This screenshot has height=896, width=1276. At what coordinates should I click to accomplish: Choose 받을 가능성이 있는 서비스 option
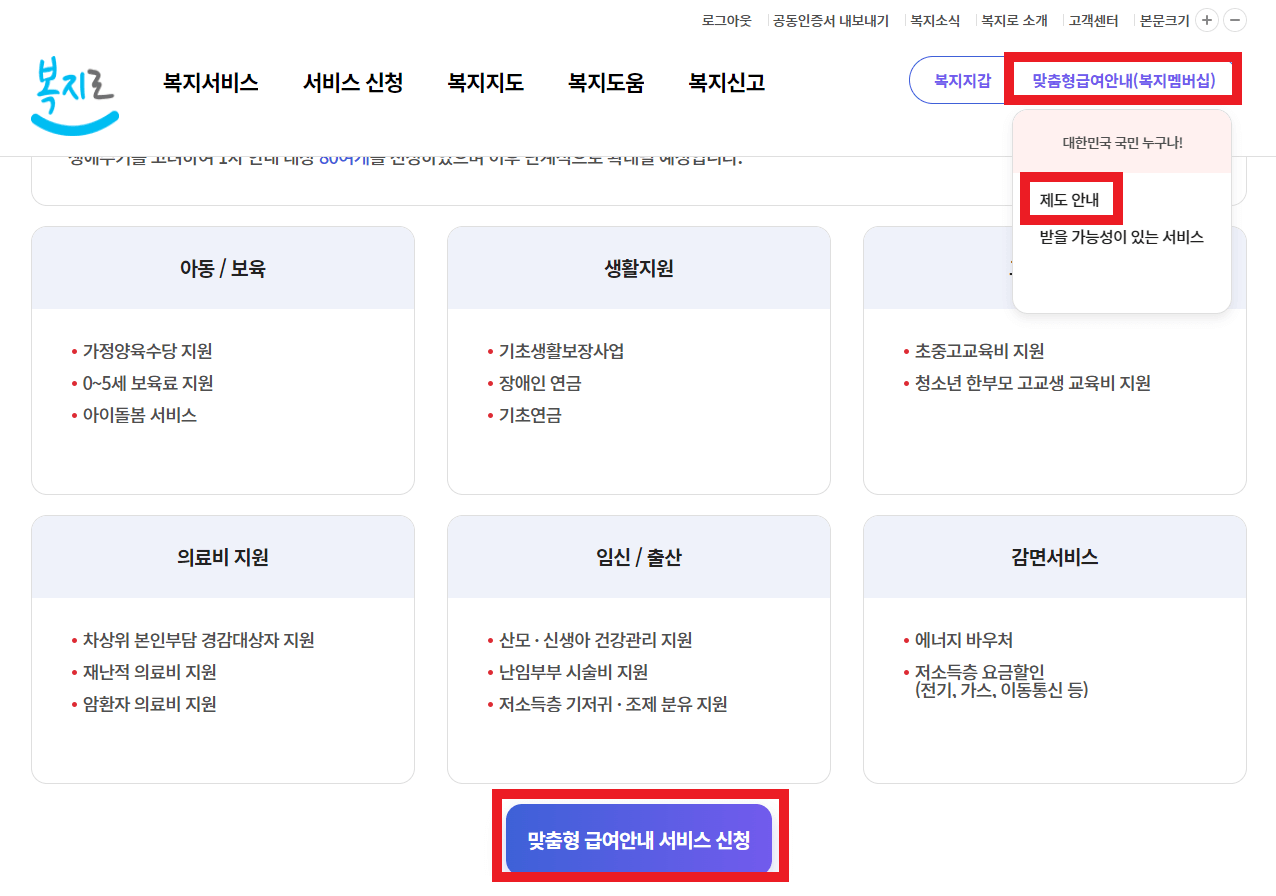(1122, 237)
